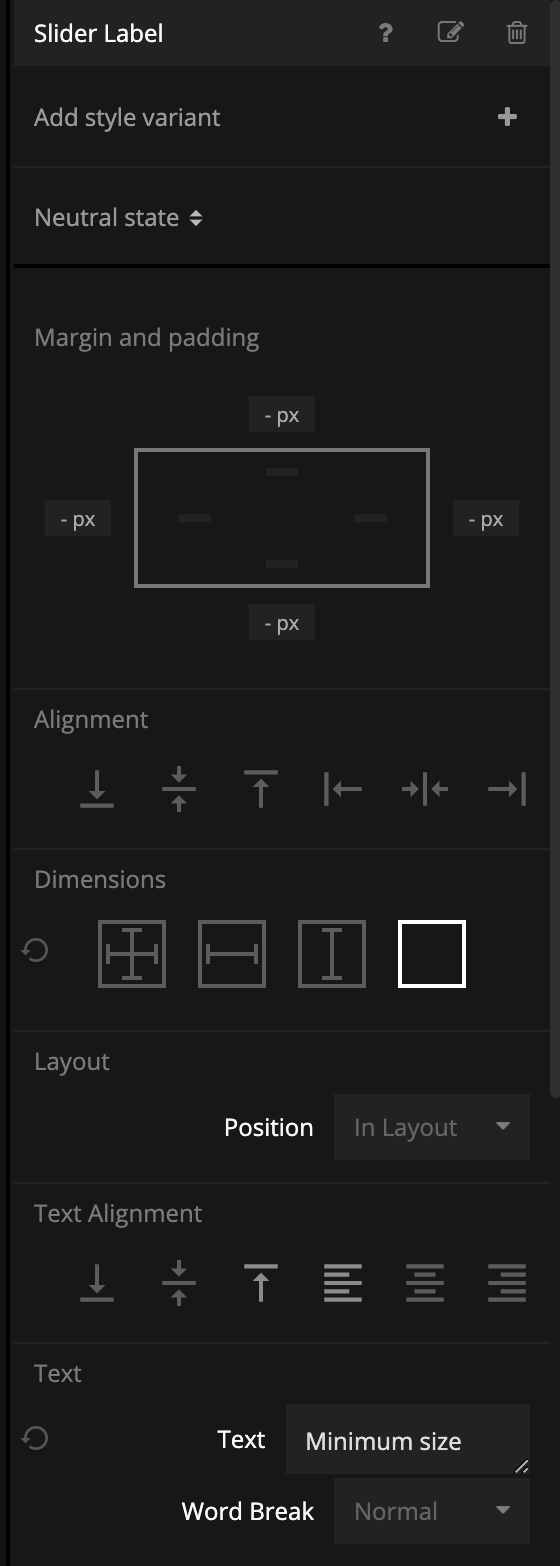Align element to bottom in Alignment
The image size is (560, 1566).
(97, 788)
